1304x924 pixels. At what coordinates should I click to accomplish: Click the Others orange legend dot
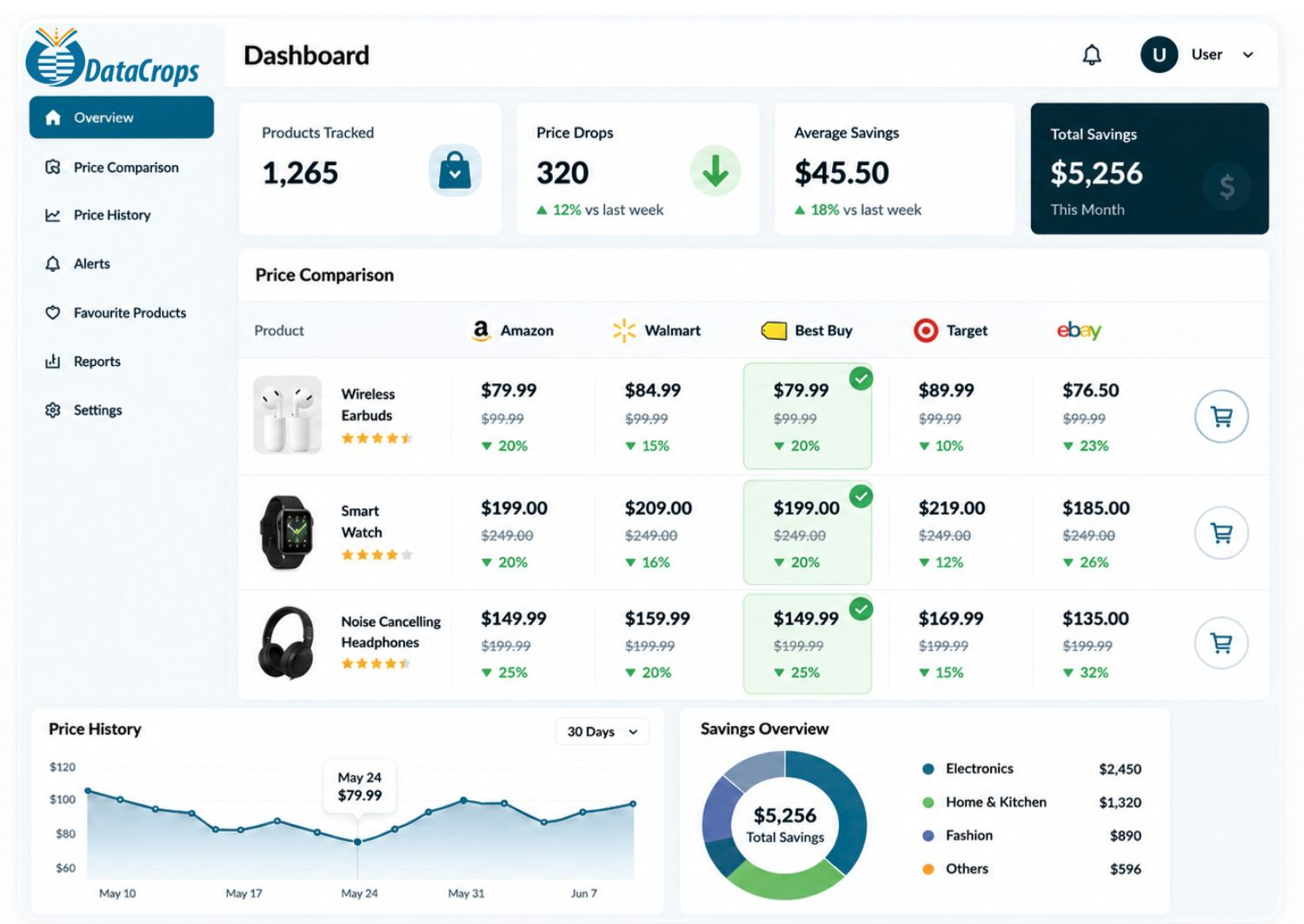928,868
